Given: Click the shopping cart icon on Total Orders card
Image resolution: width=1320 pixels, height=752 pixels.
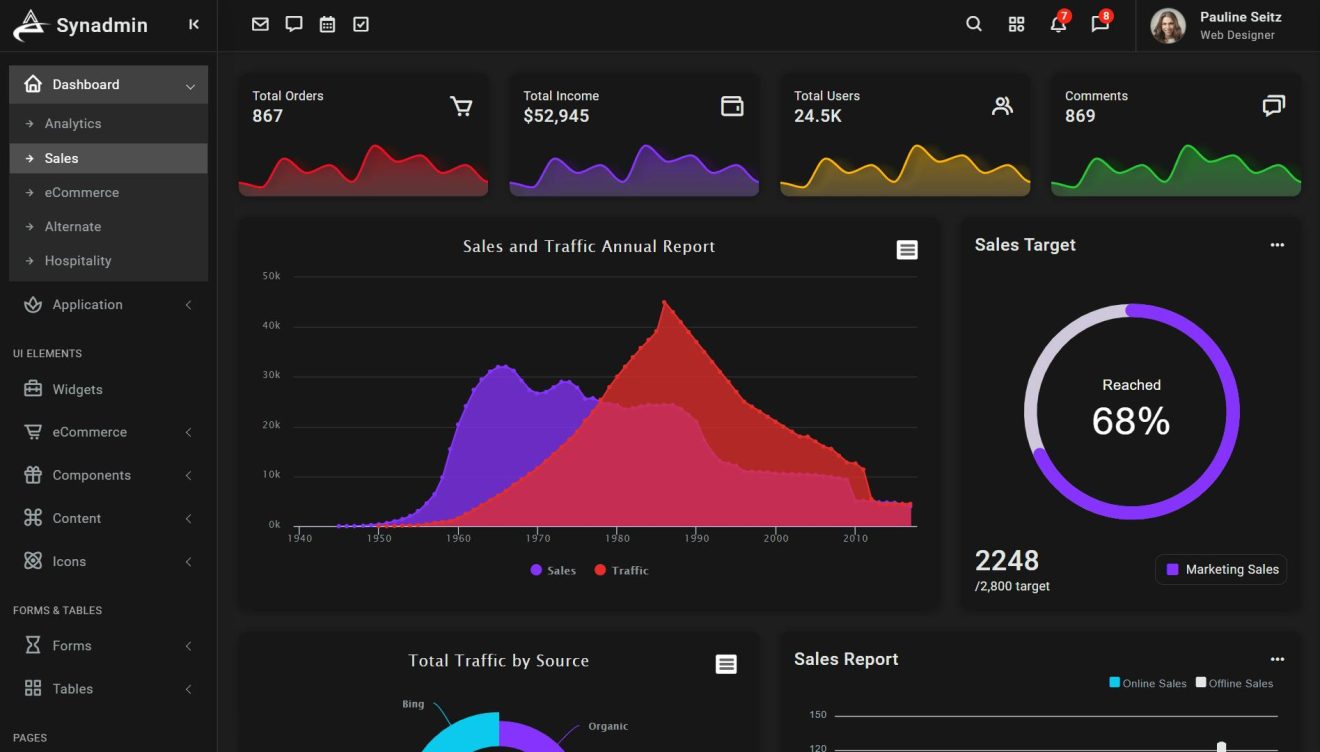Looking at the screenshot, I should (460, 106).
